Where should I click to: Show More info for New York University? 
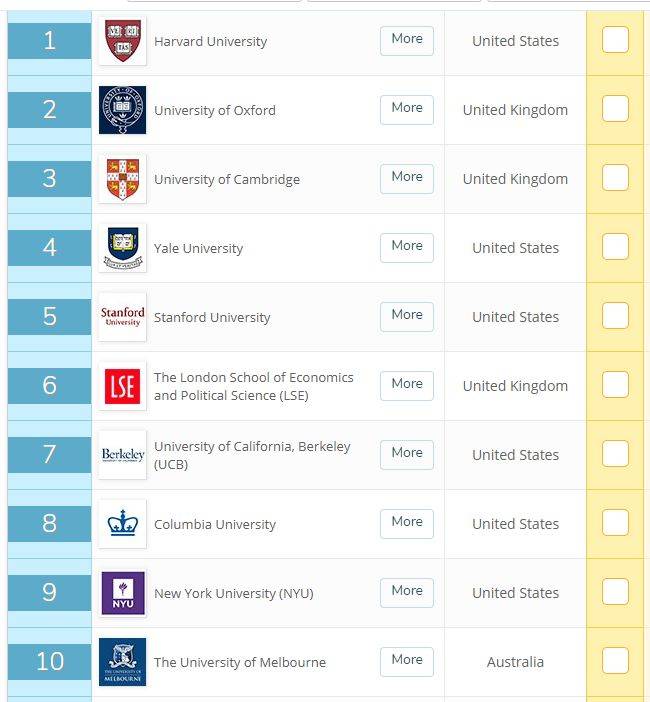point(407,592)
